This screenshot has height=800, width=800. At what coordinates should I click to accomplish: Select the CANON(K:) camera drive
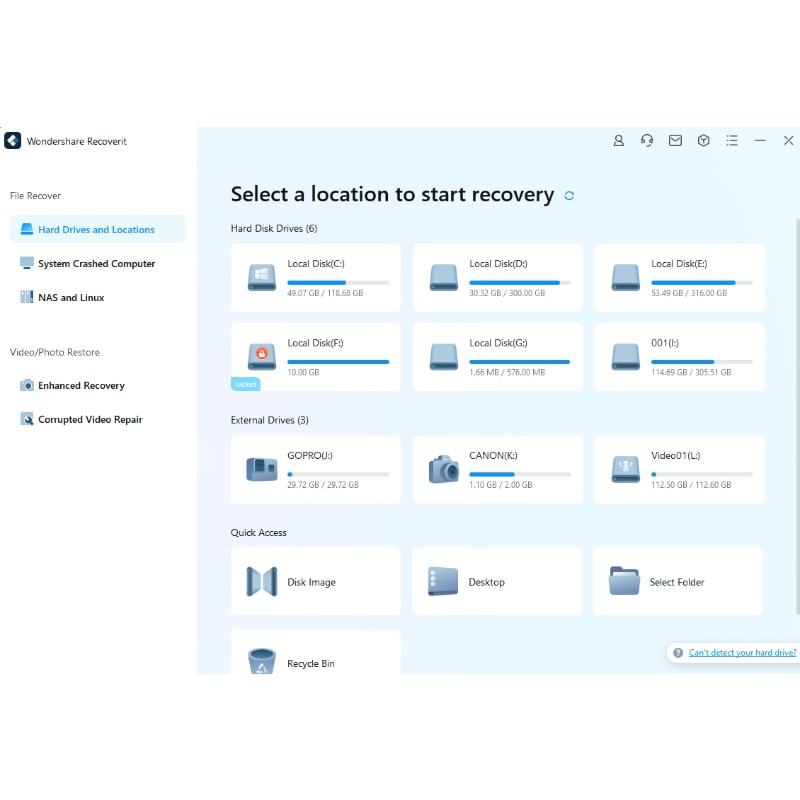497,469
